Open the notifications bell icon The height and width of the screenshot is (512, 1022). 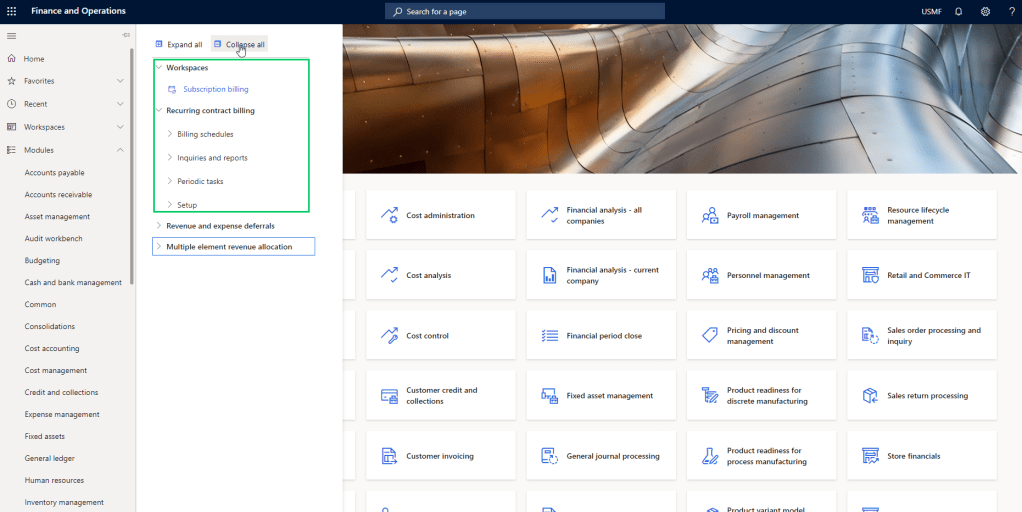tap(958, 11)
